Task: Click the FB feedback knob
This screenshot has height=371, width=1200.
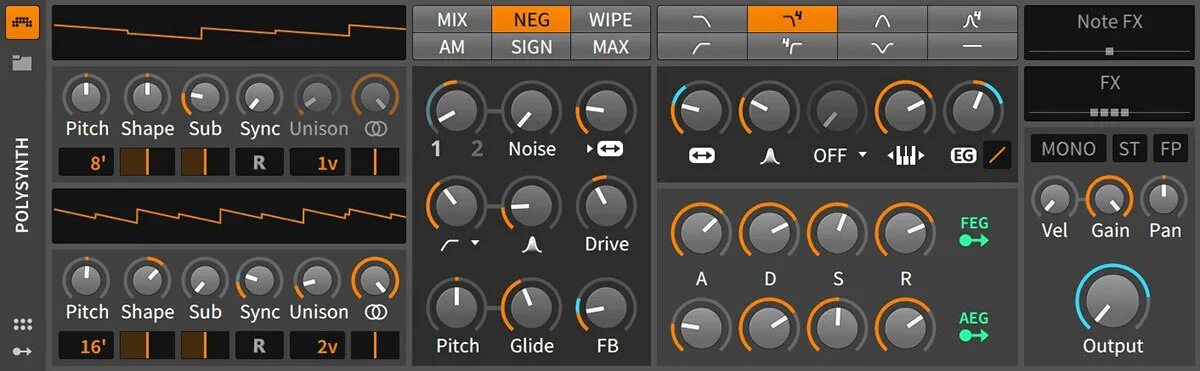Action: click(606, 308)
